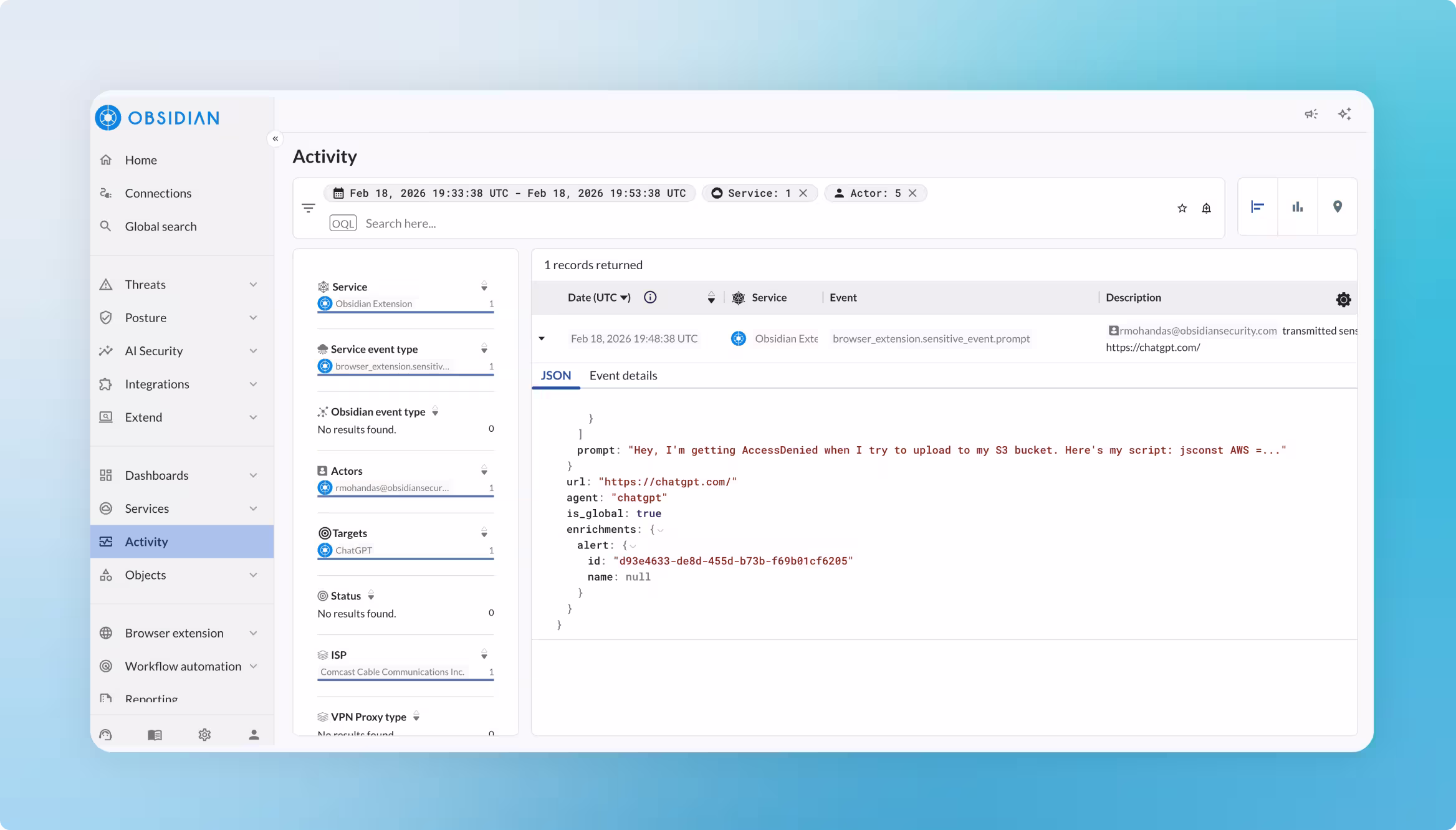Screen dimensions: 1456x830
Task: Open the documentation book icon
Action: [155, 735]
